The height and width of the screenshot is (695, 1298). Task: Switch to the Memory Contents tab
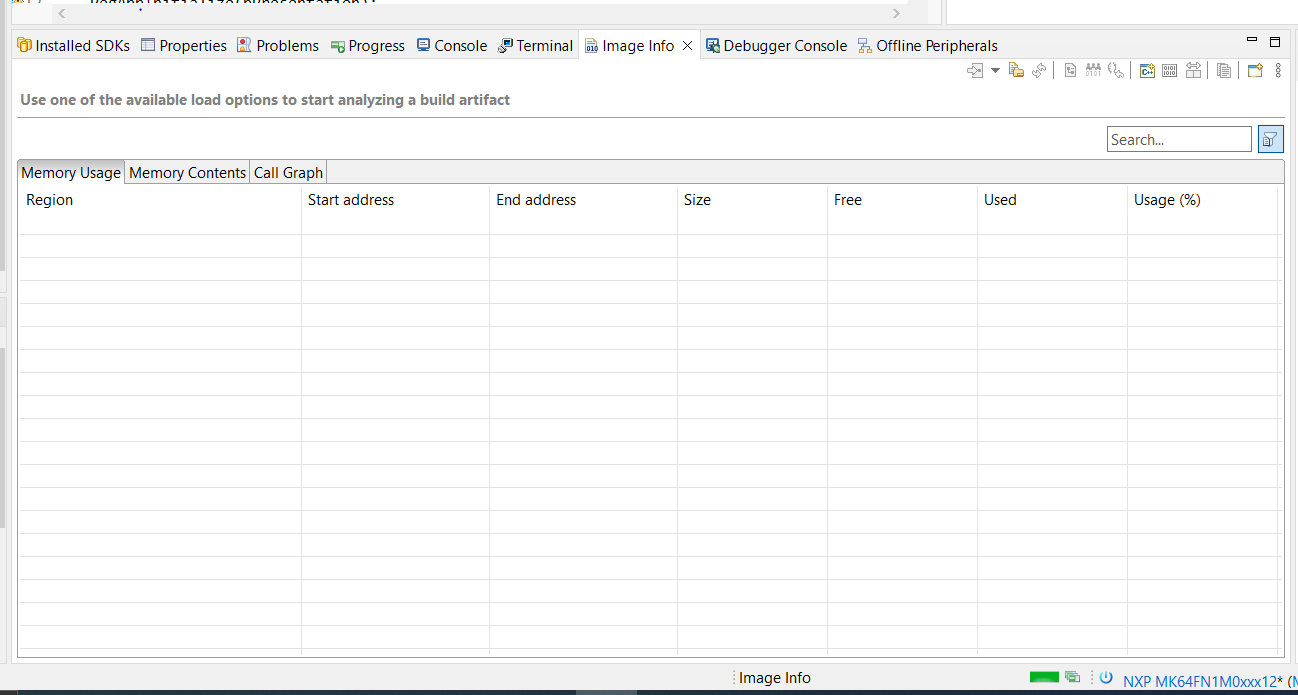pos(187,172)
